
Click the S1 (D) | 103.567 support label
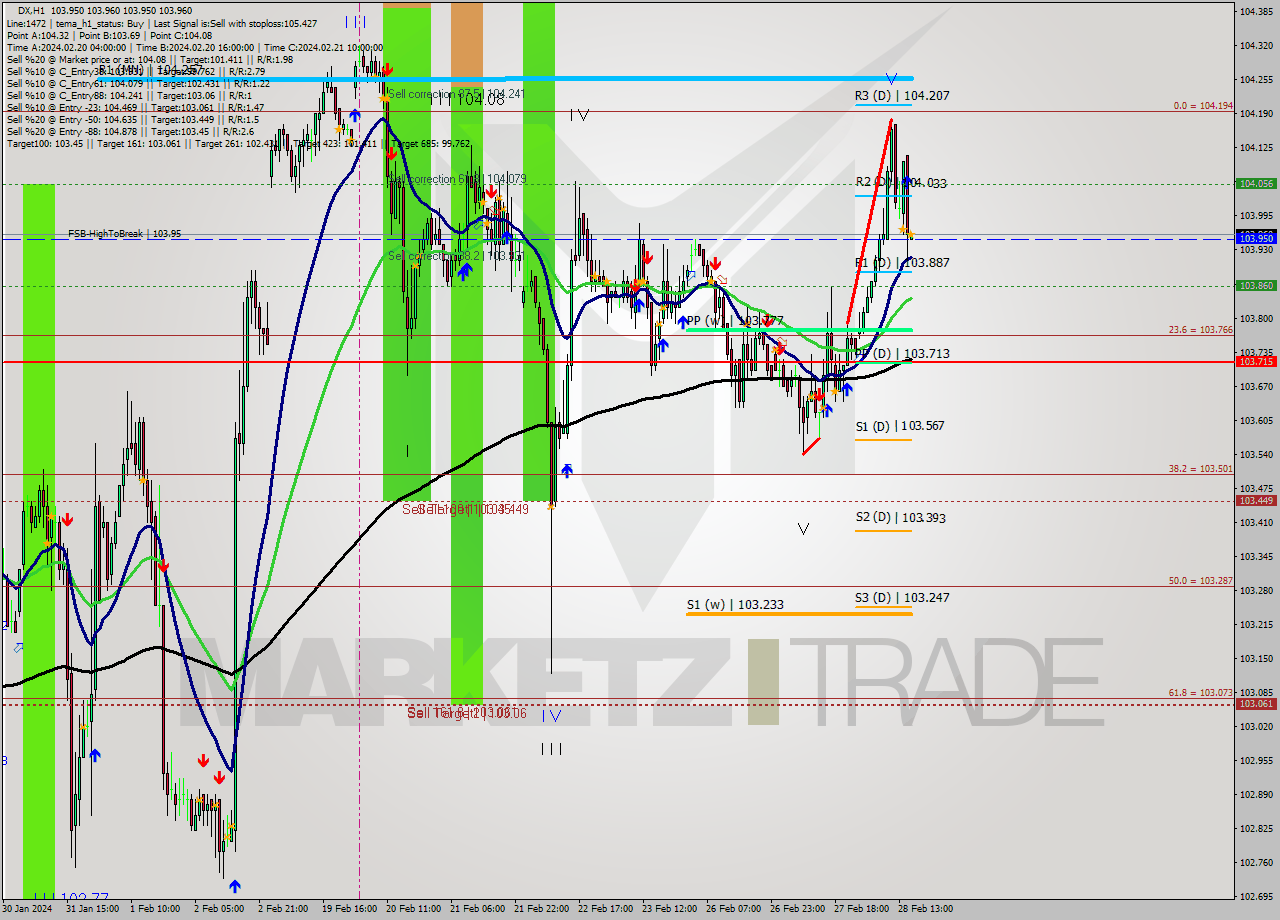coord(900,425)
